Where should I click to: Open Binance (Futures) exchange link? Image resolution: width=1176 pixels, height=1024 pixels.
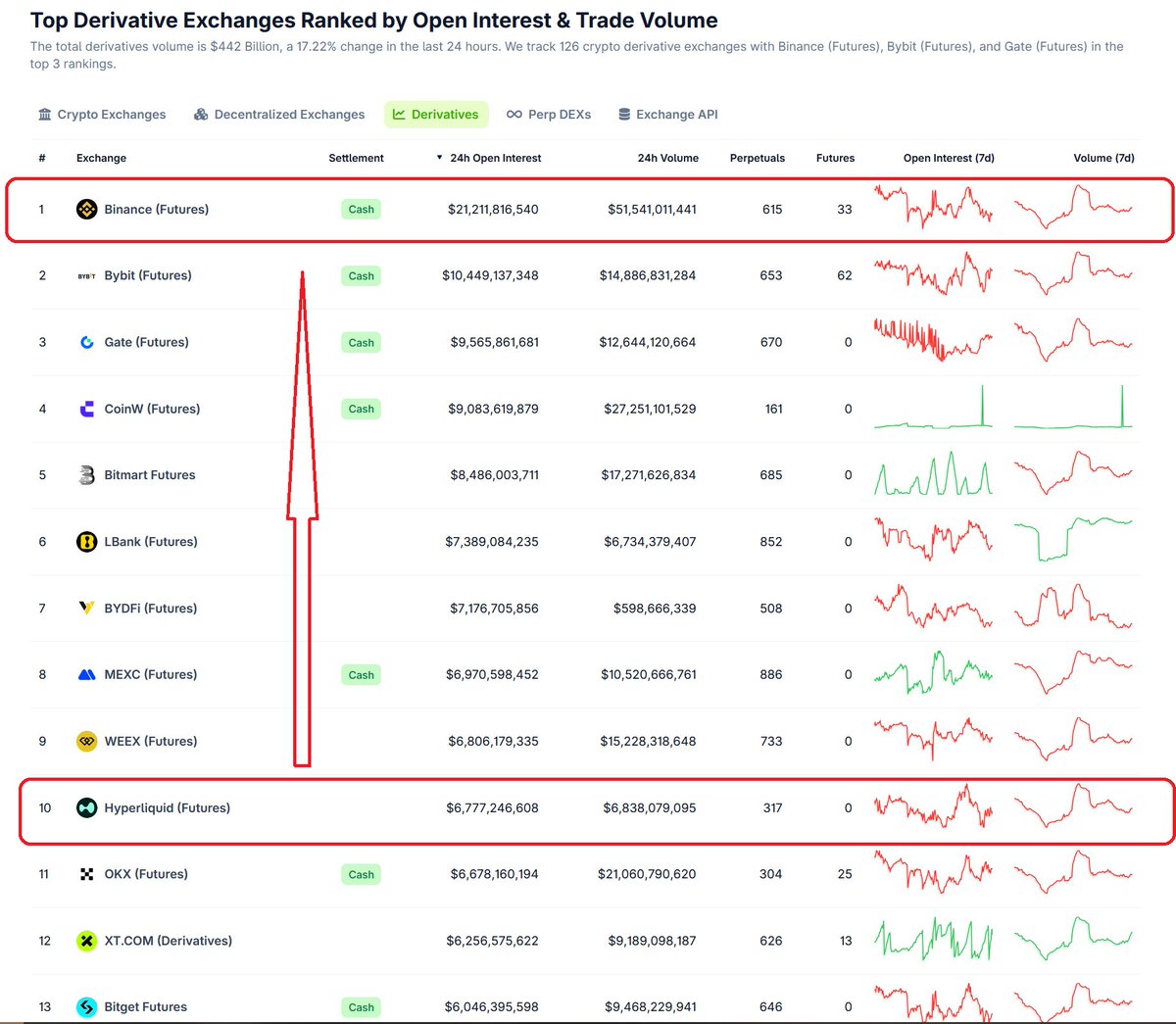157,209
